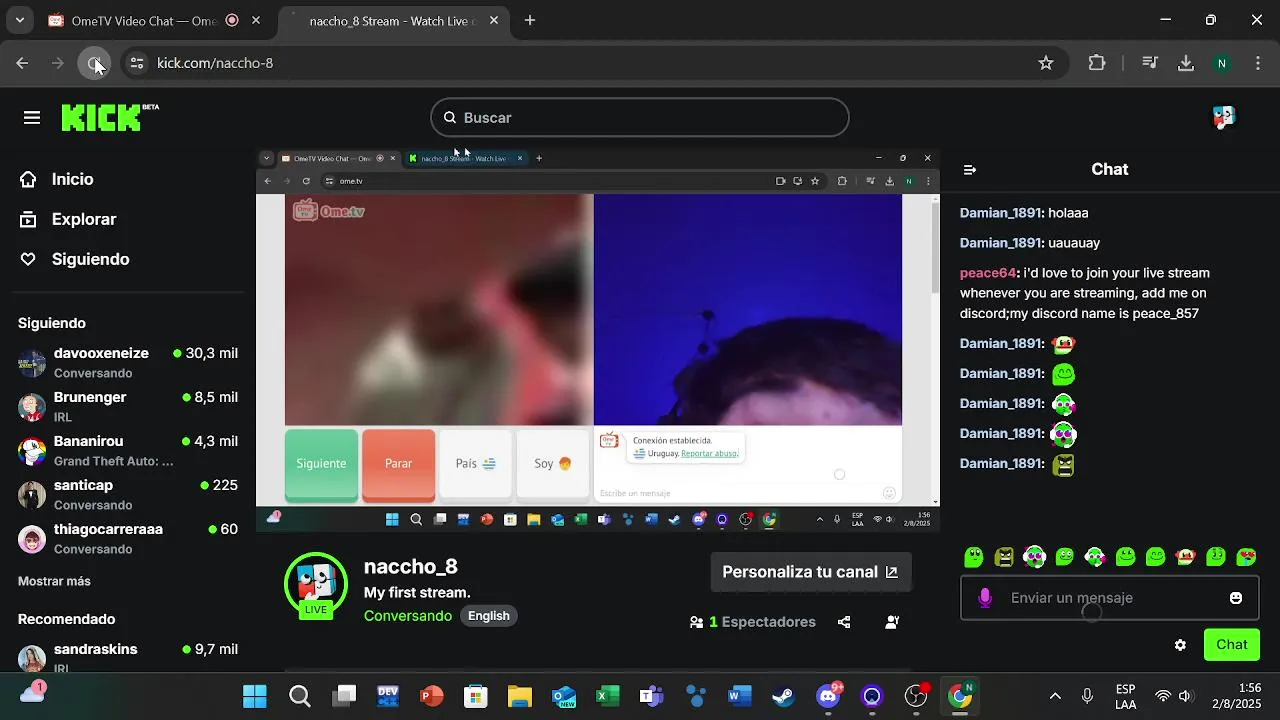Close the naccho_8 Stream tab

494,20
